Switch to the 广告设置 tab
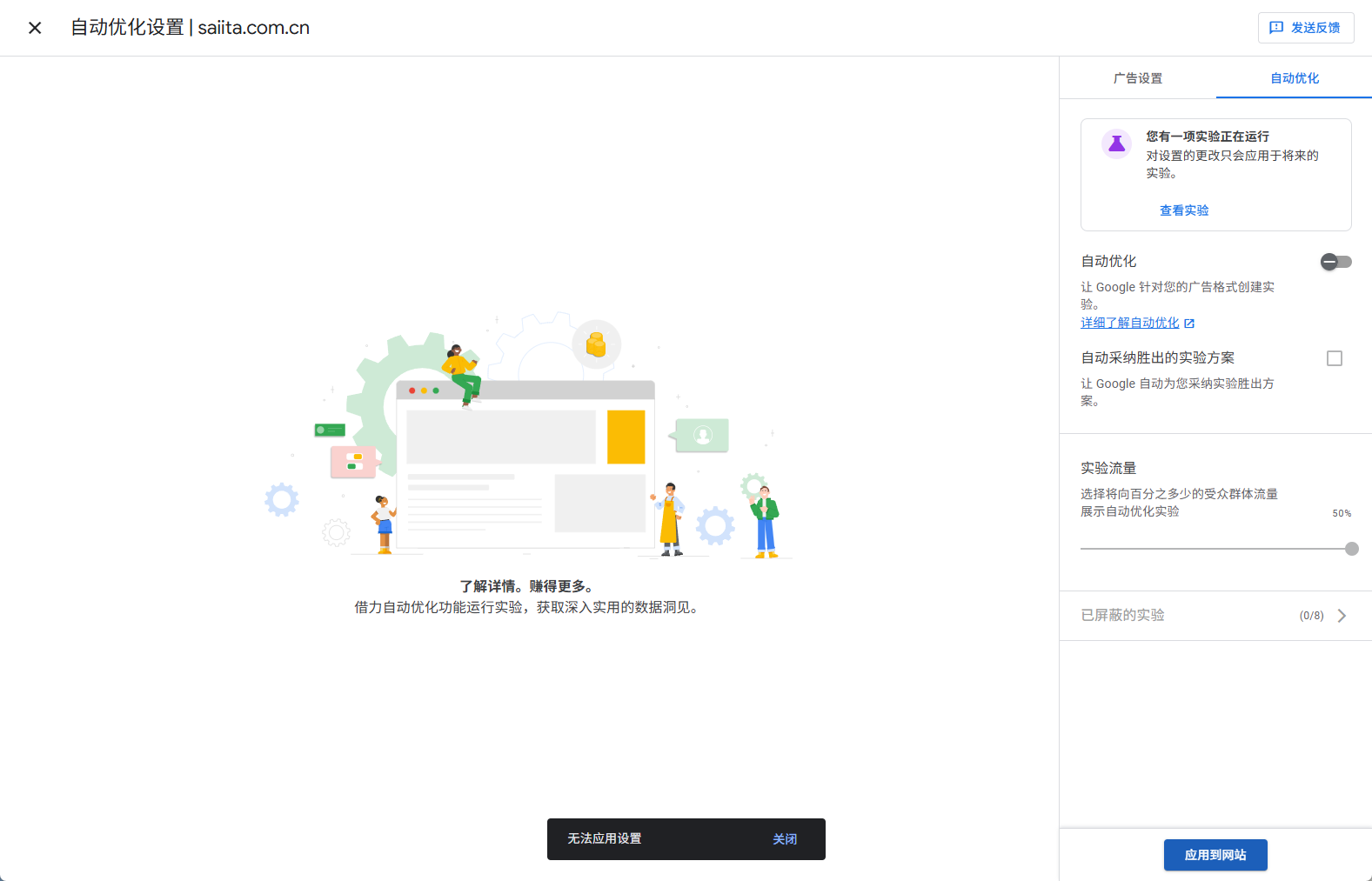The height and width of the screenshot is (881, 1372). 1137,78
